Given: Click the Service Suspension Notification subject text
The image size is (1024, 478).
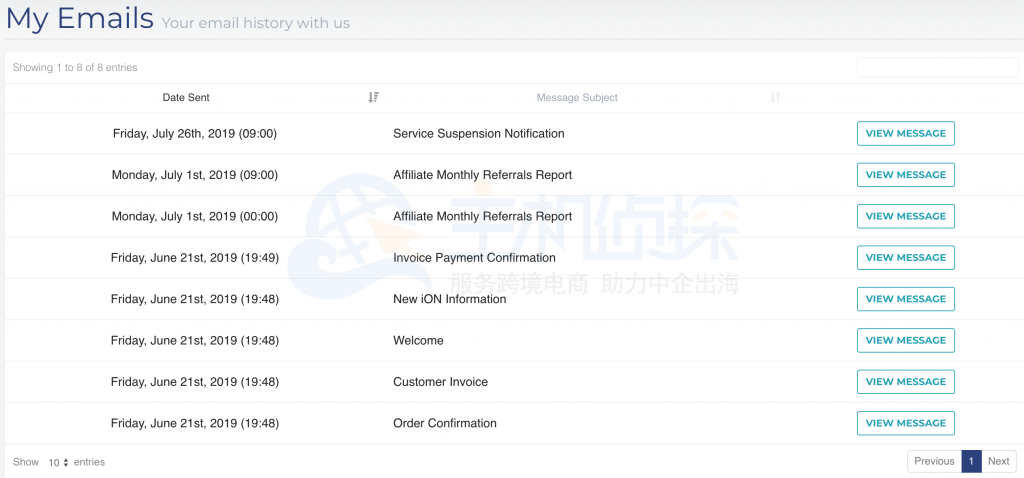Looking at the screenshot, I should 478,133.
